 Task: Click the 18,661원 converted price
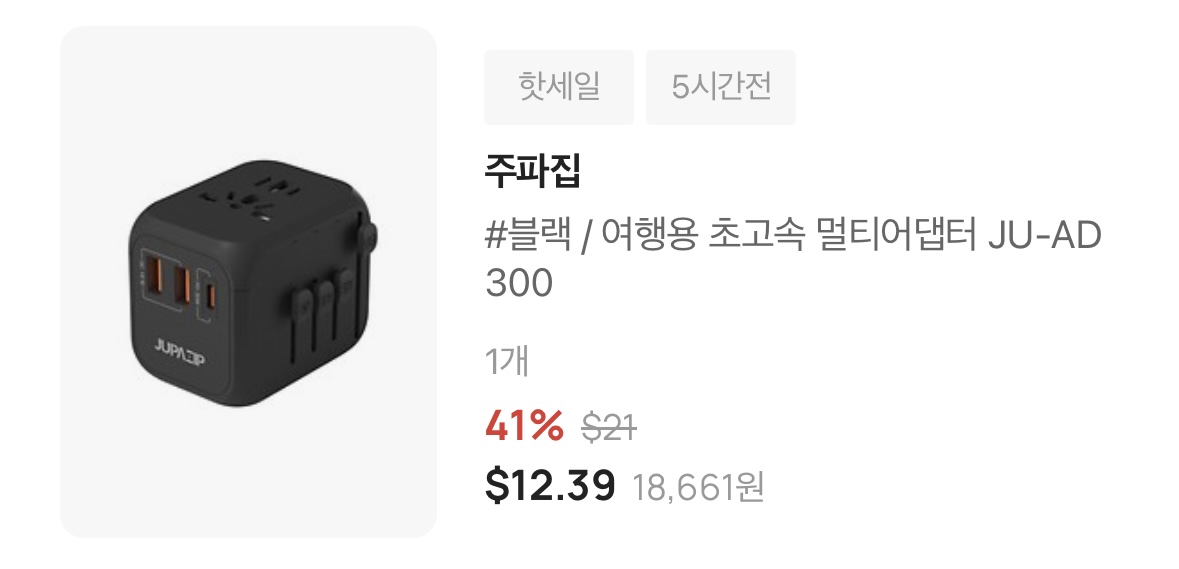(x=699, y=488)
